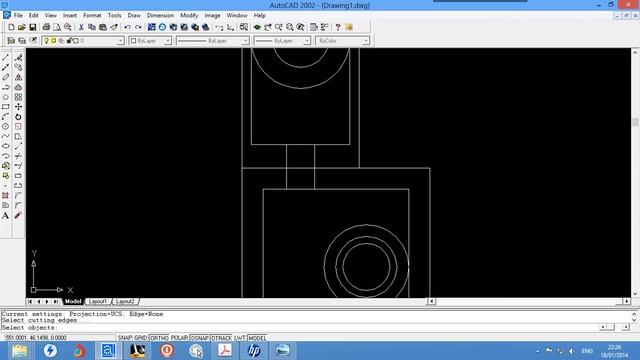The width and height of the screenshot is (640, 360).
Task: Select the Arc draw tool
Action: point(6,117)
